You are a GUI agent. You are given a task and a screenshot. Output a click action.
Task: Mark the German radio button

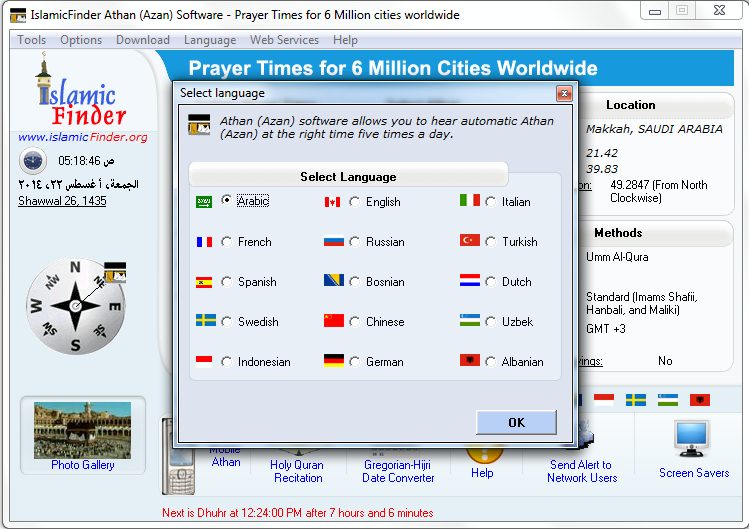click(354, 362)
